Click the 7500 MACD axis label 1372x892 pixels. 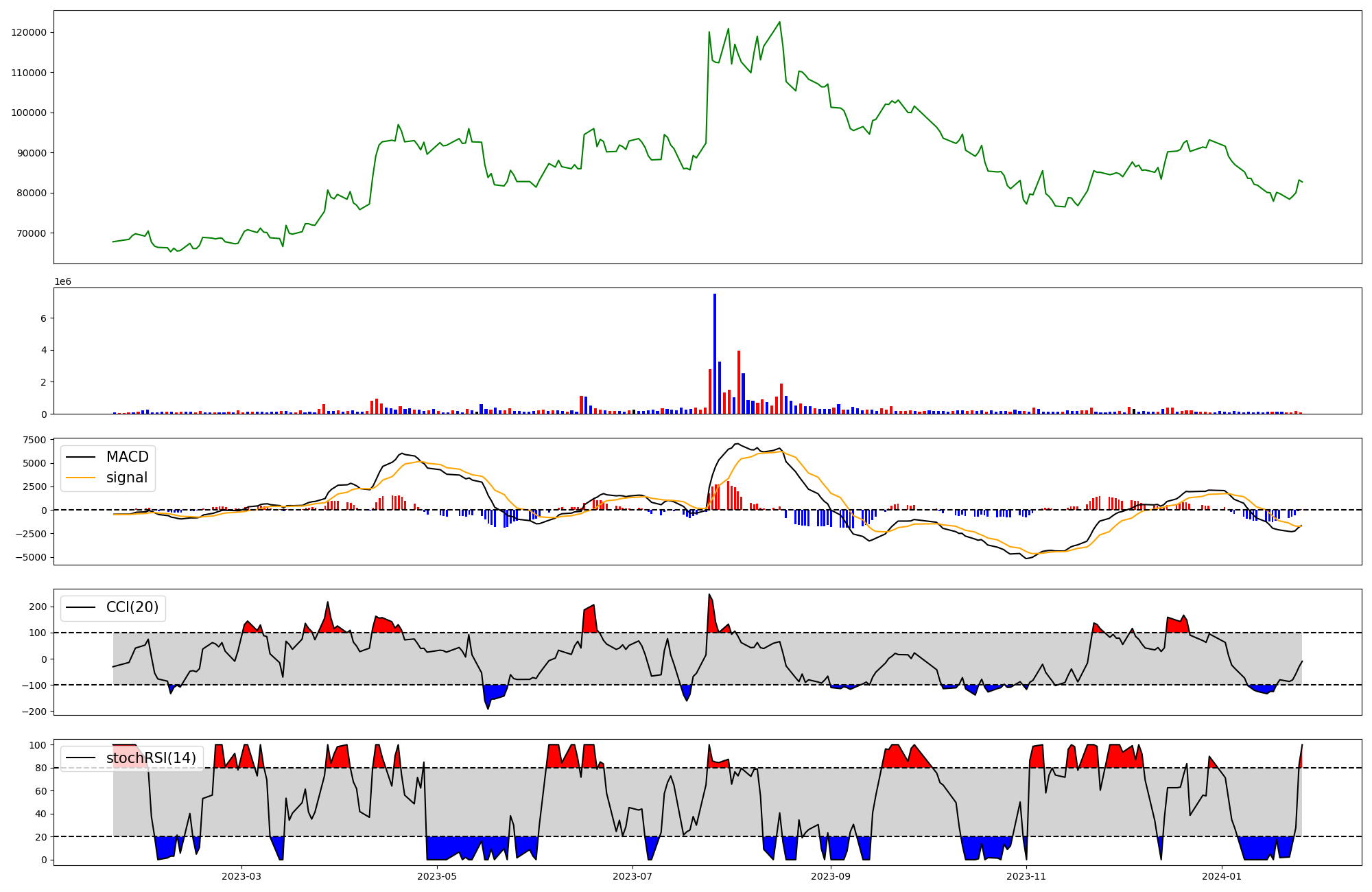pyautogui.click(x=35, y=440)
